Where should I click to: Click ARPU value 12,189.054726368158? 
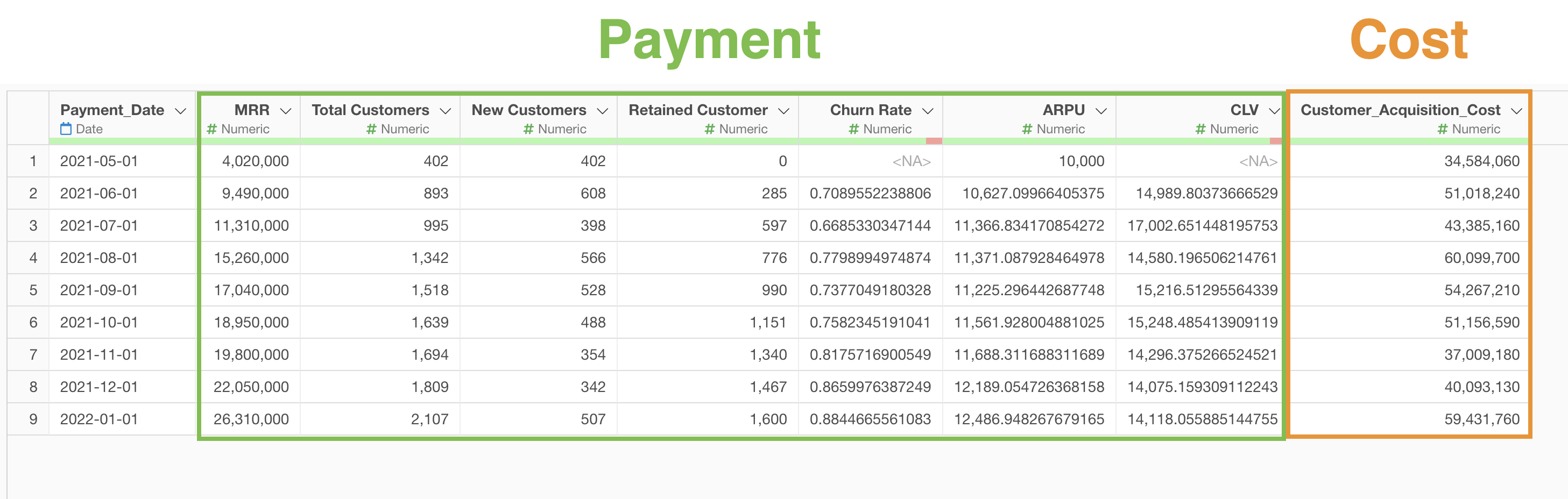[1029, 387]
